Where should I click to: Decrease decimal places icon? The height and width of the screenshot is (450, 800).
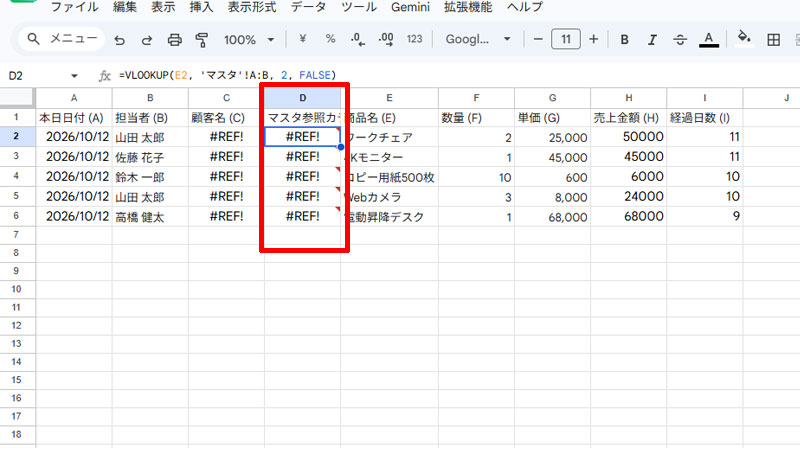(358, 39)
